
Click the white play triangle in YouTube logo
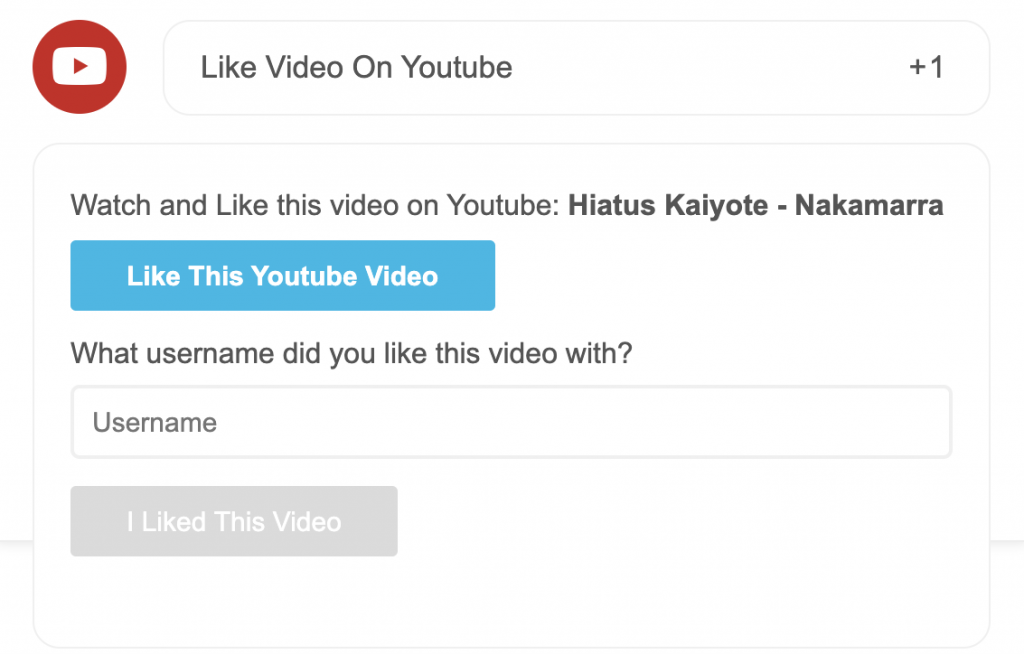[x=80, y=66]
